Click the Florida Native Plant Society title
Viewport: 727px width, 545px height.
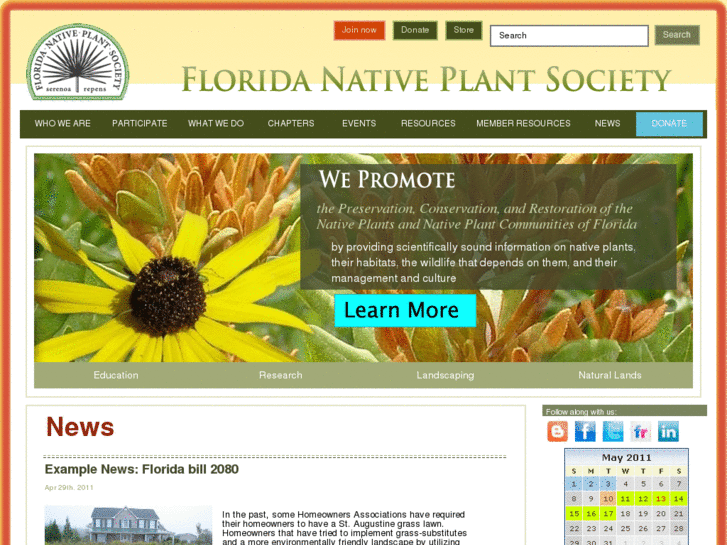pyautogui.click(x=426, y=79)
